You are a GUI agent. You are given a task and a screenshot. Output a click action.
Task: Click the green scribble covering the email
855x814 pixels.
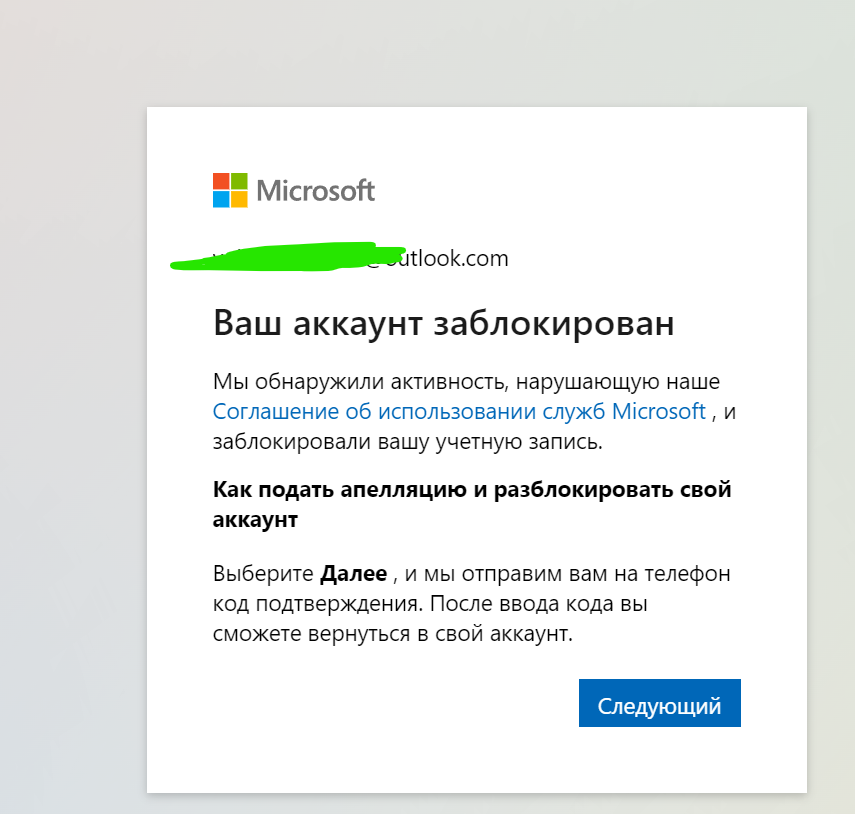click(287, 257)
